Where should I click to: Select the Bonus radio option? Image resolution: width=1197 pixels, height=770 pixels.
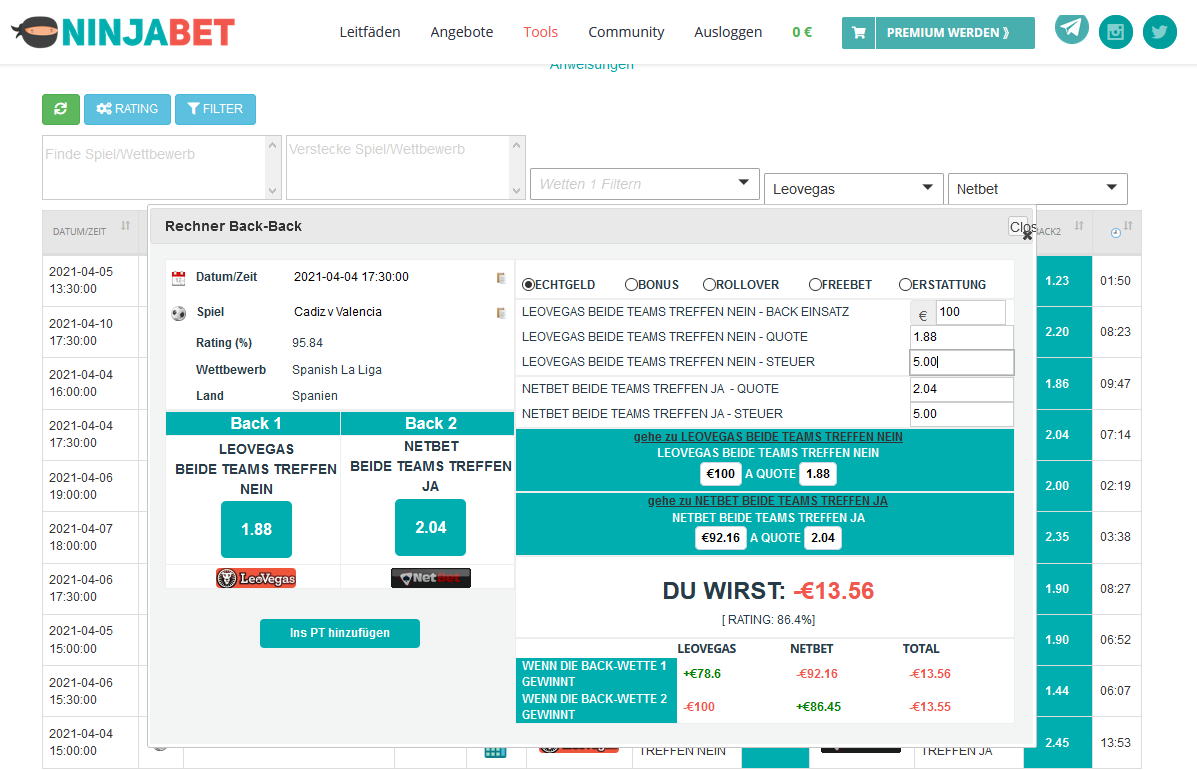pos(631,285)
